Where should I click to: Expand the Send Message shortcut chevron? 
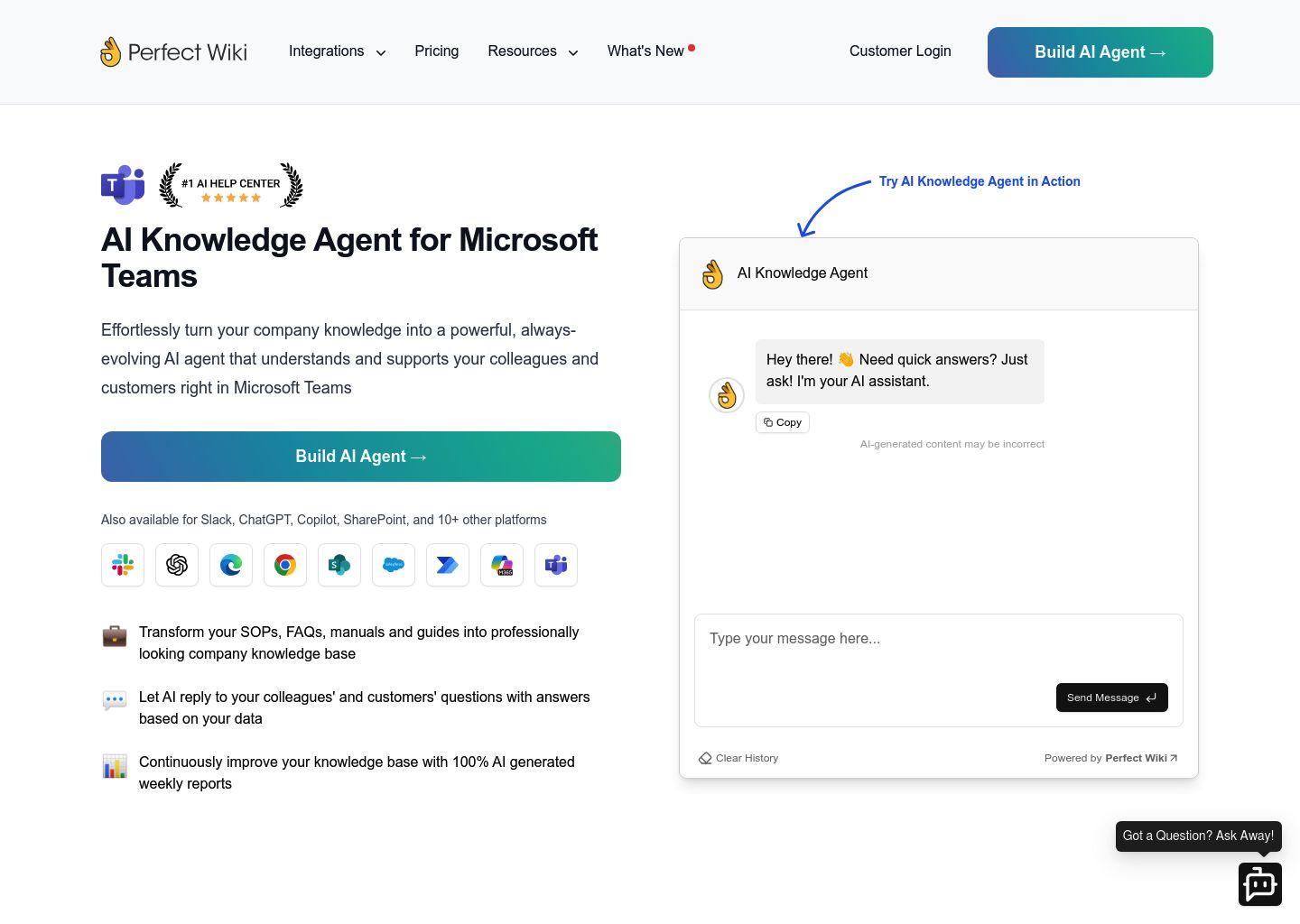coord(1152,697)
